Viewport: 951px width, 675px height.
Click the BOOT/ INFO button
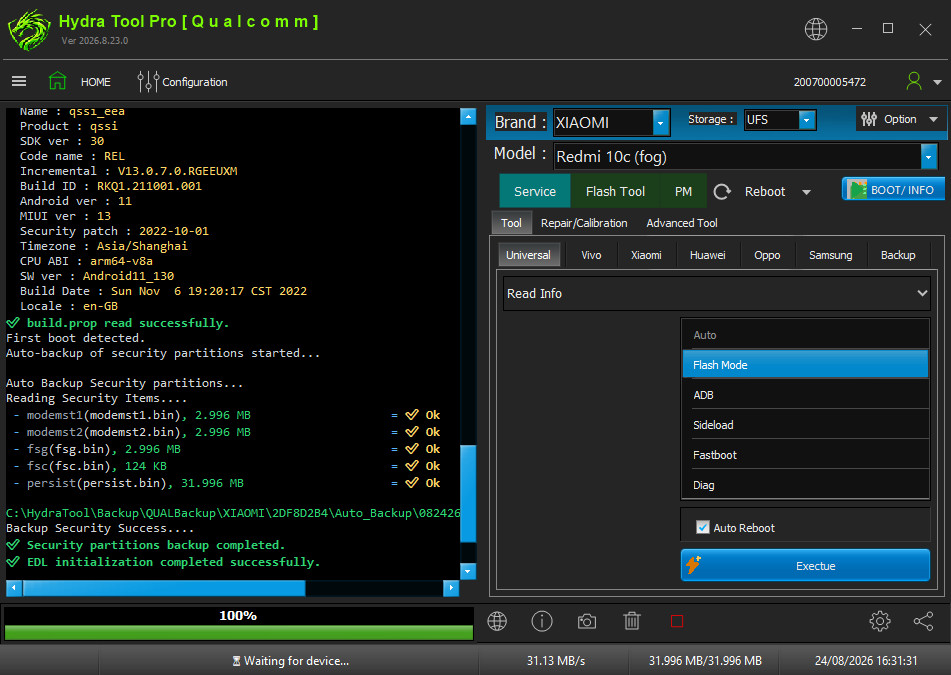pos(893,190)
